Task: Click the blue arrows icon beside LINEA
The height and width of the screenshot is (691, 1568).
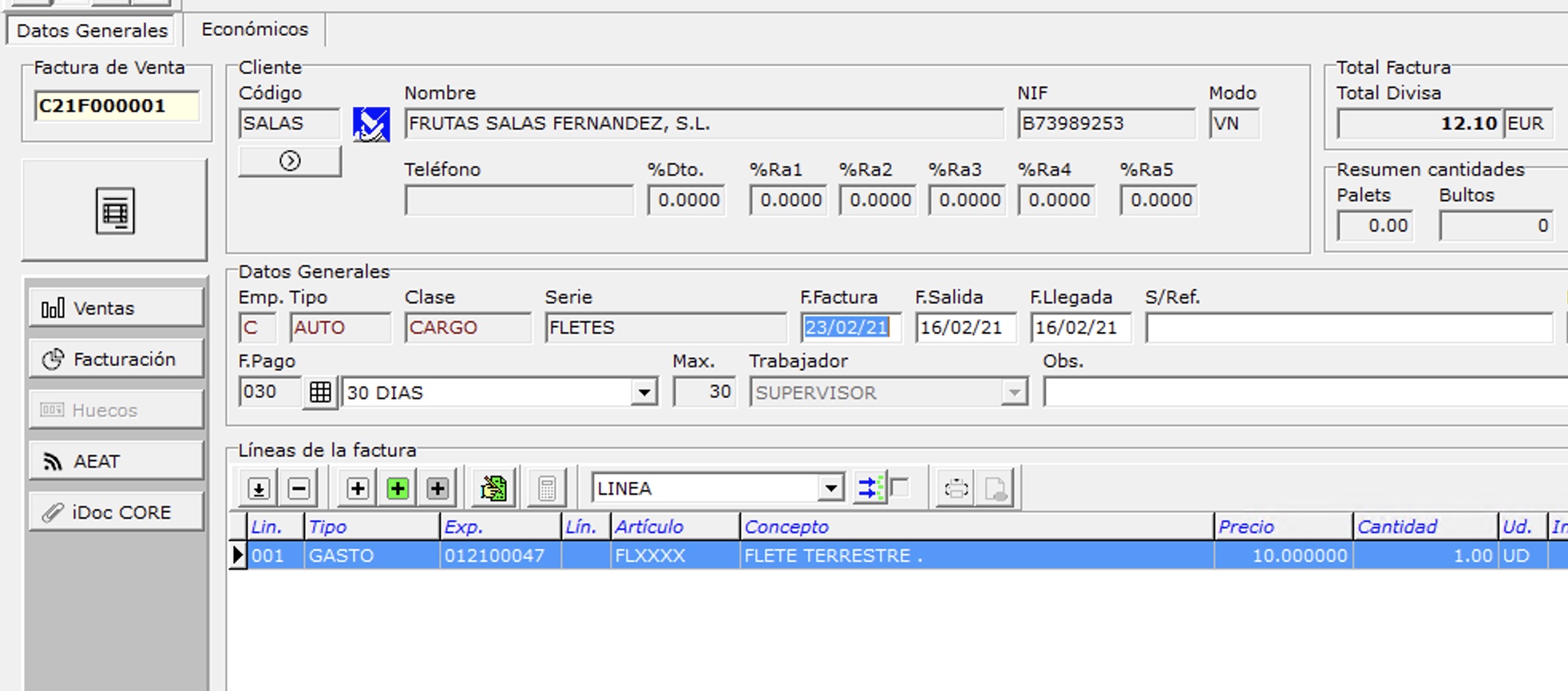Action: tap(869, 488)
